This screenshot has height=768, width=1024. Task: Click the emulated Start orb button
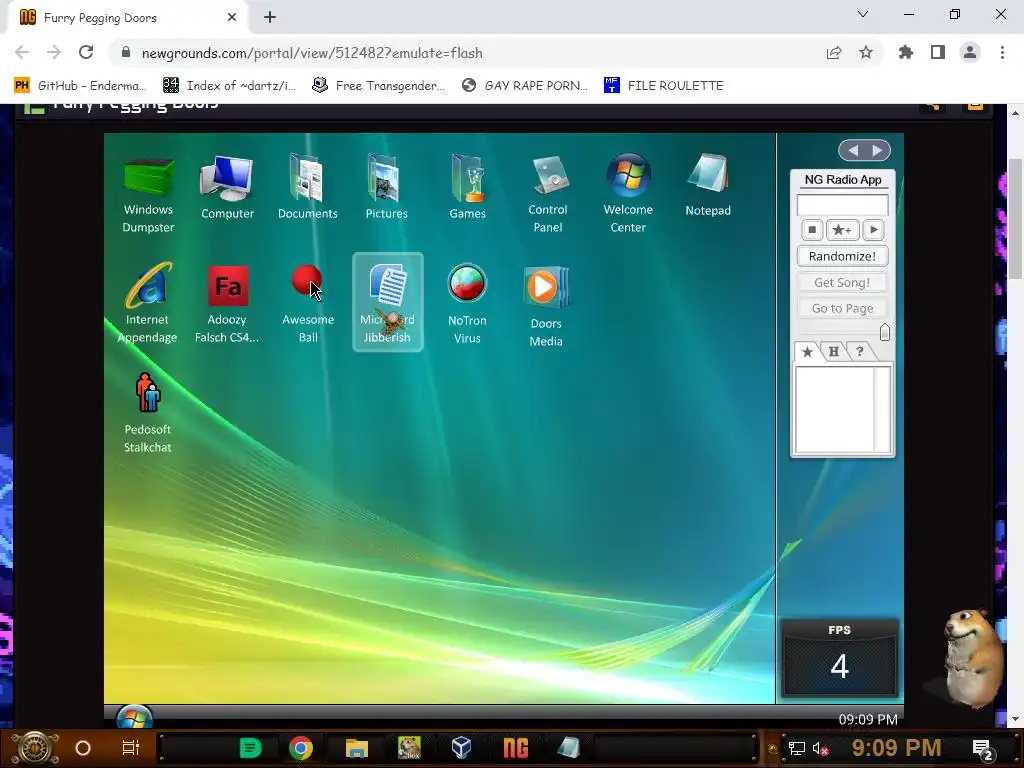135,717
